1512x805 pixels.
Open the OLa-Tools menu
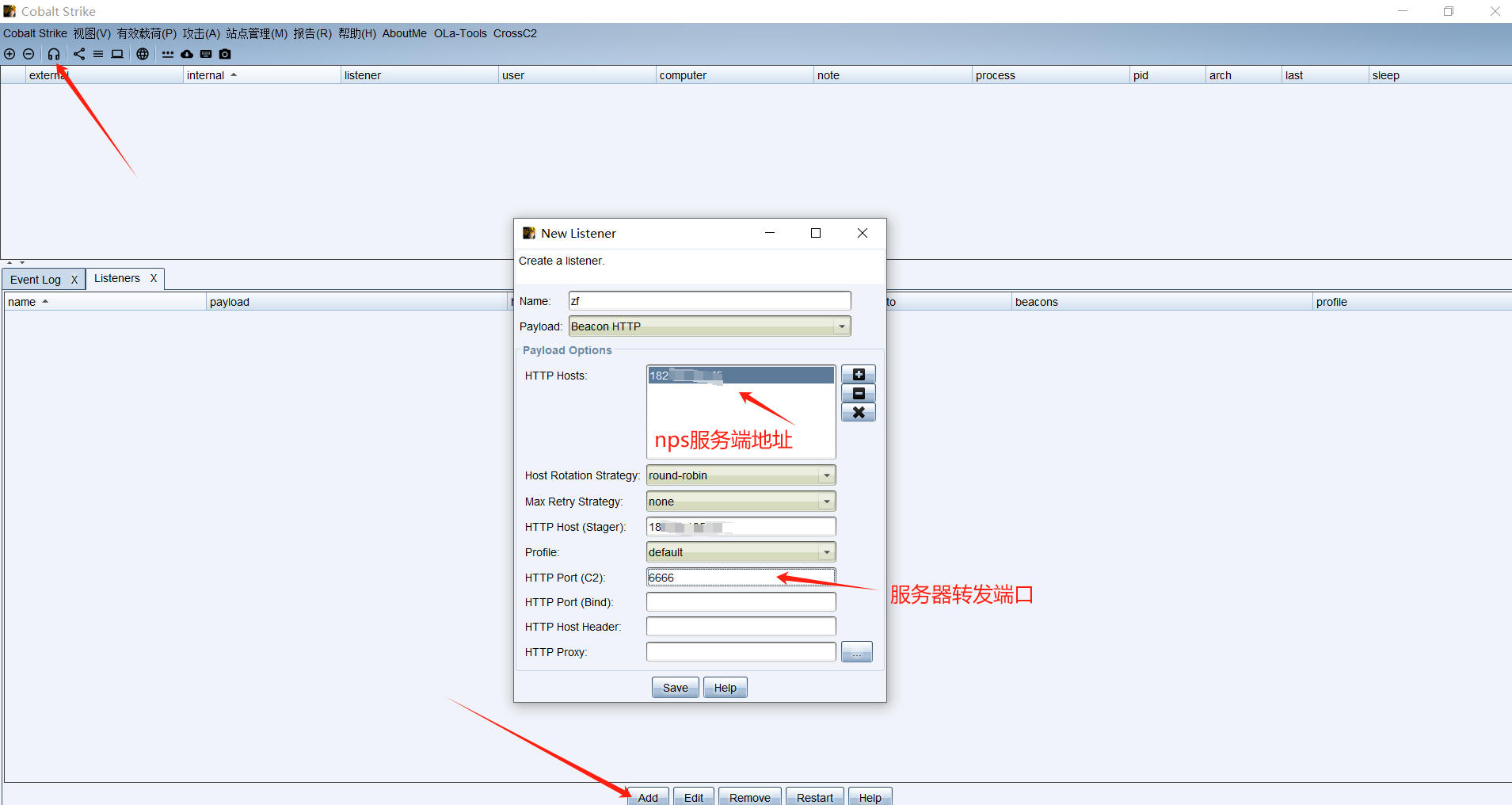pyautogui.click(x=460, y=33)
